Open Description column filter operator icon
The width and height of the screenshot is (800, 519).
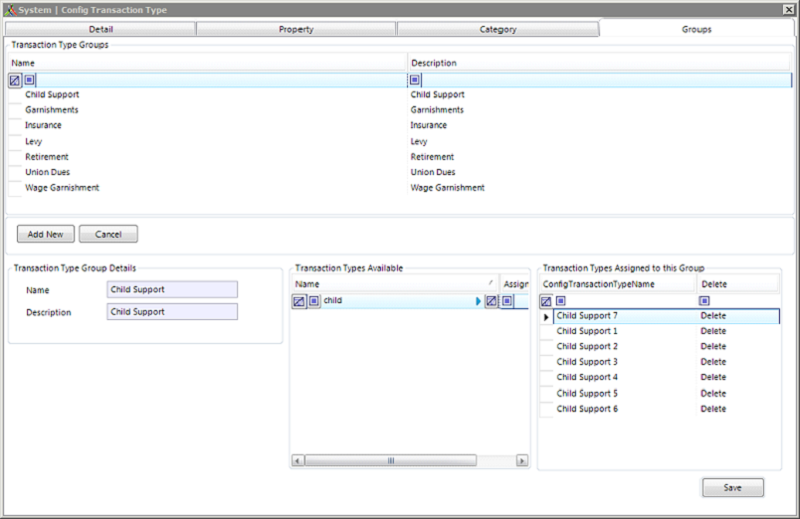415,79
